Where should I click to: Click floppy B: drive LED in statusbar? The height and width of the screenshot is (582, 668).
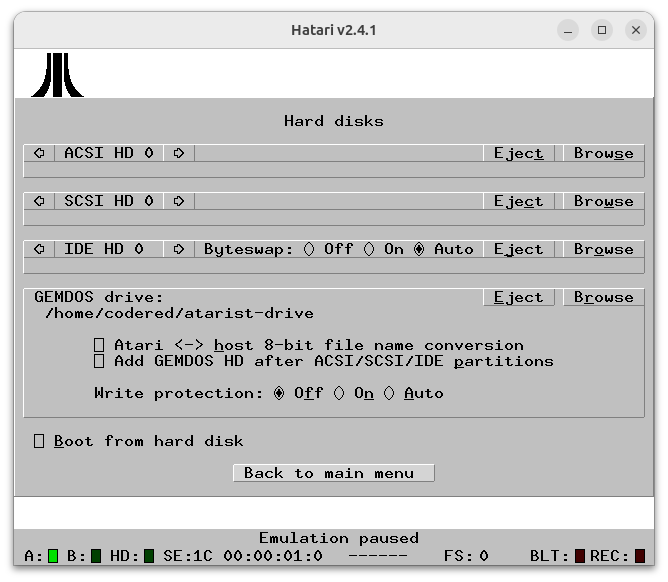(96, 556)
